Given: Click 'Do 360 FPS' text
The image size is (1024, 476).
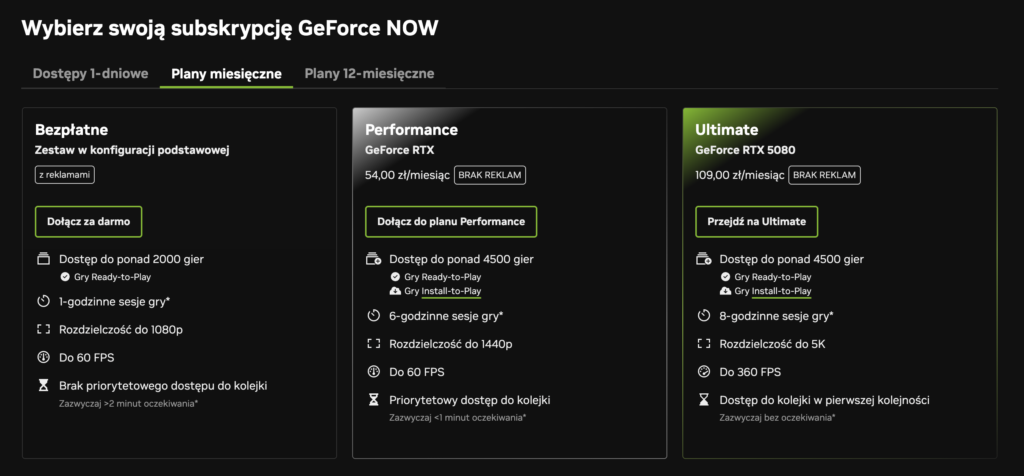Looking at the screenshot, I should (750, 372).
